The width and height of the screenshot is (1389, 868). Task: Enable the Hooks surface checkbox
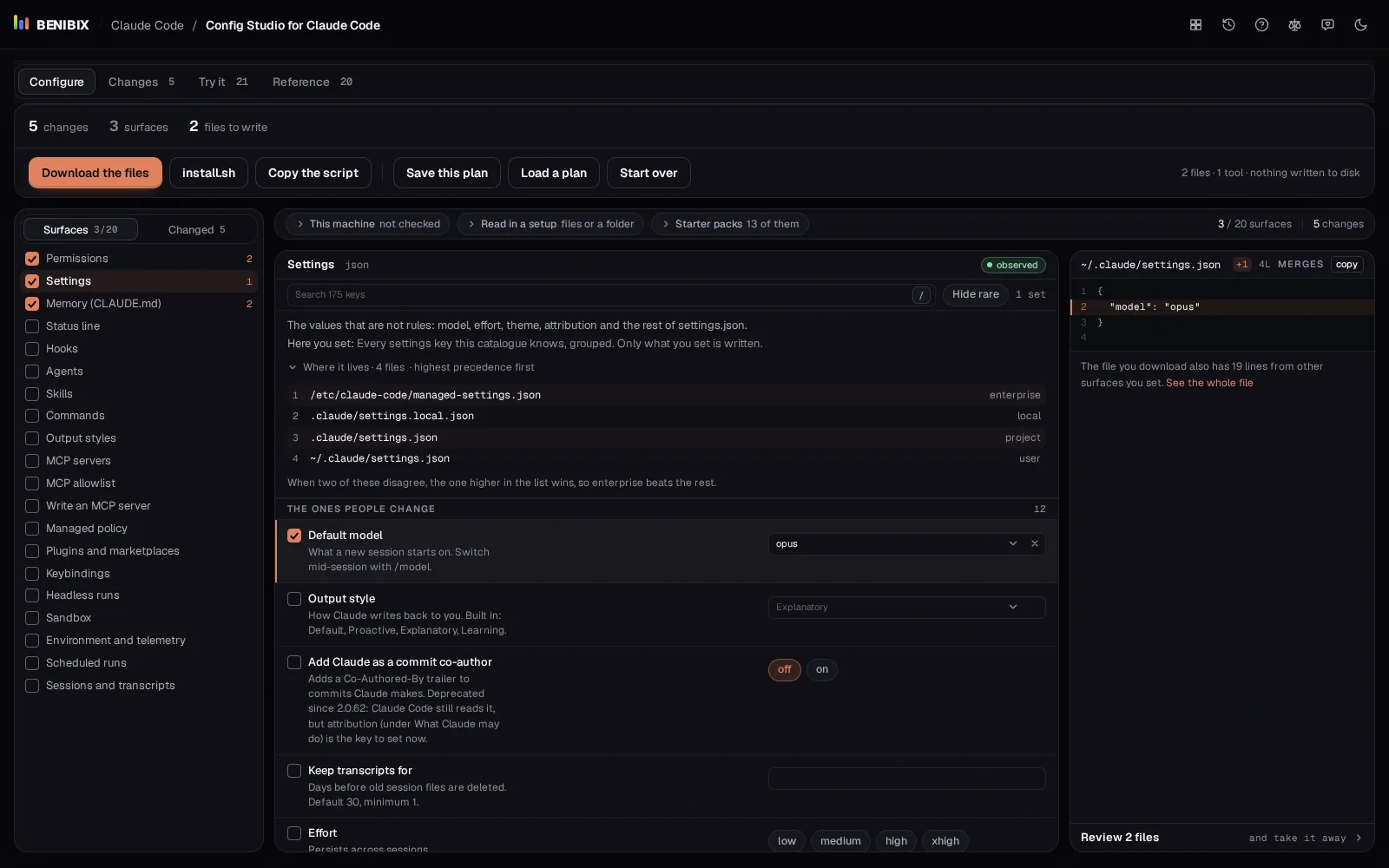click(x=32, y=349)
